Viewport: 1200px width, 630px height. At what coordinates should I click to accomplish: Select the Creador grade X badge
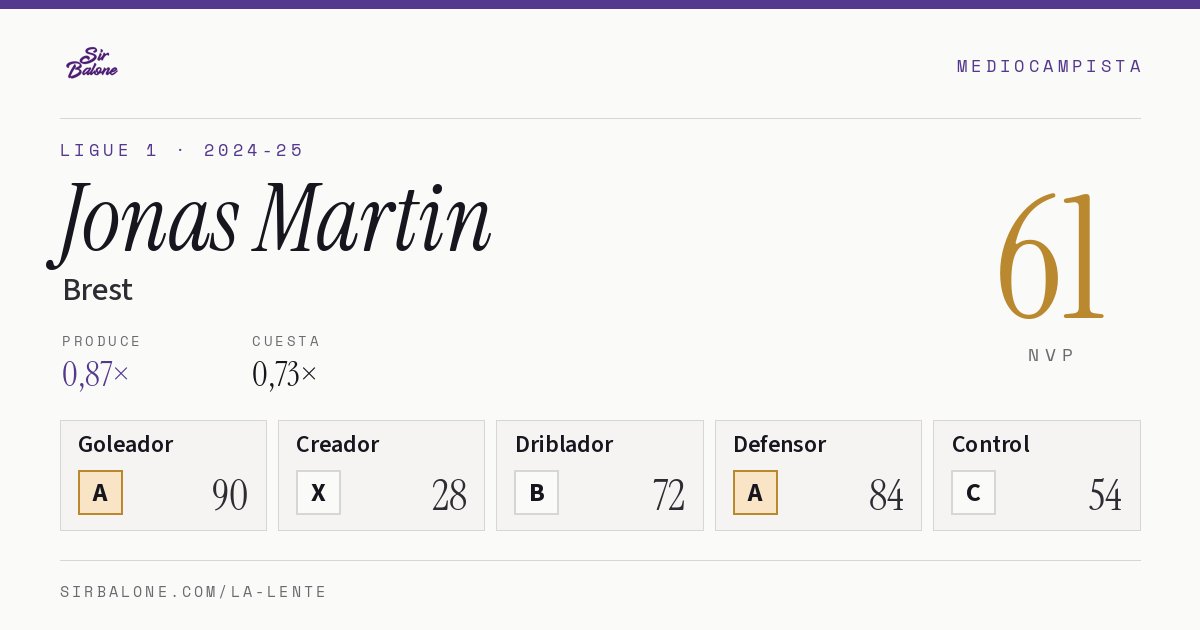pos(318,492)
